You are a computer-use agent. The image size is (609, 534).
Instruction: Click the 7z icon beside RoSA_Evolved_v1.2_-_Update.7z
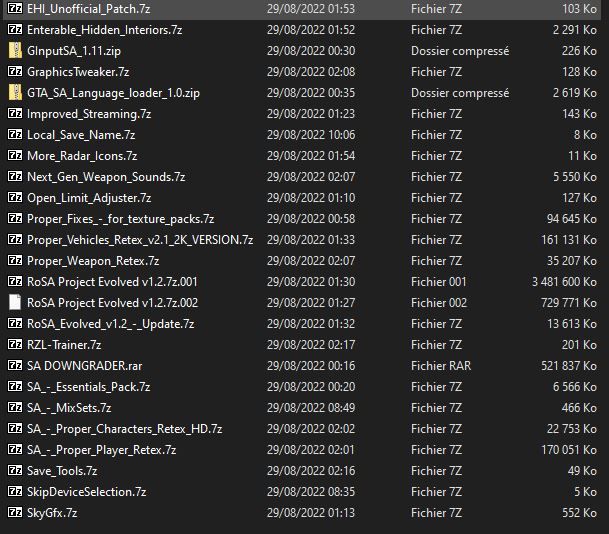tap(15, 323)
